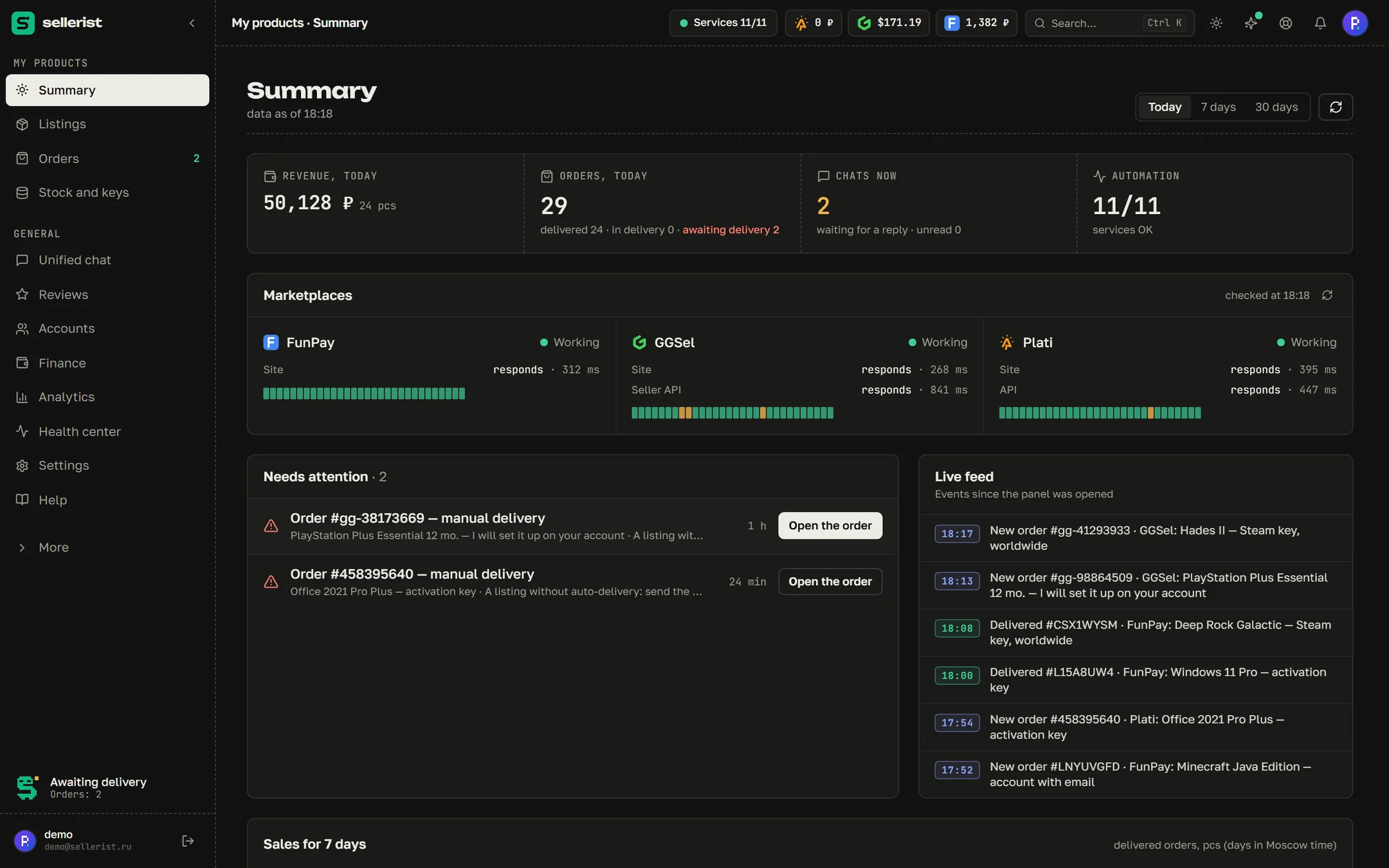Click the GGSel uptime status bar
Viewport: 1389px width, 868px height.
click(x=732, y=413)
